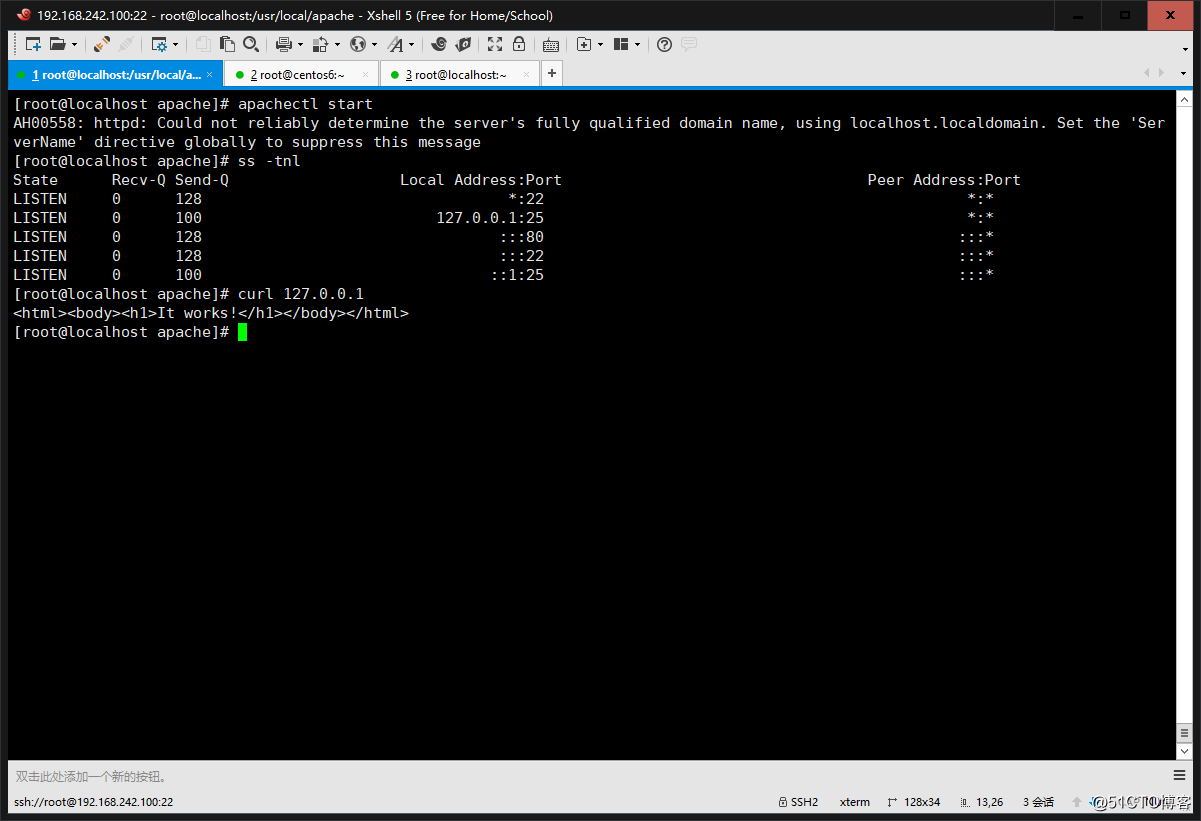Click the Reconnect plug icon
The width and height of the screenshot is (1201, 821).
[101, 44]
